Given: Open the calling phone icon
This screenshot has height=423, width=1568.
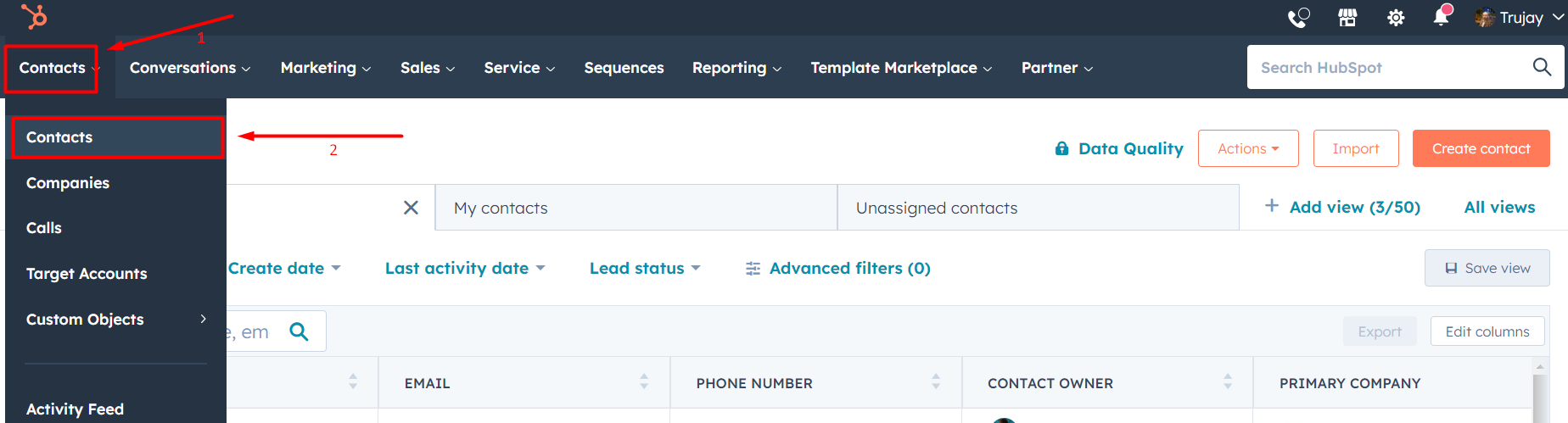Looking at the screenshot, I should pyautogui.click(x=1298, y=17).
